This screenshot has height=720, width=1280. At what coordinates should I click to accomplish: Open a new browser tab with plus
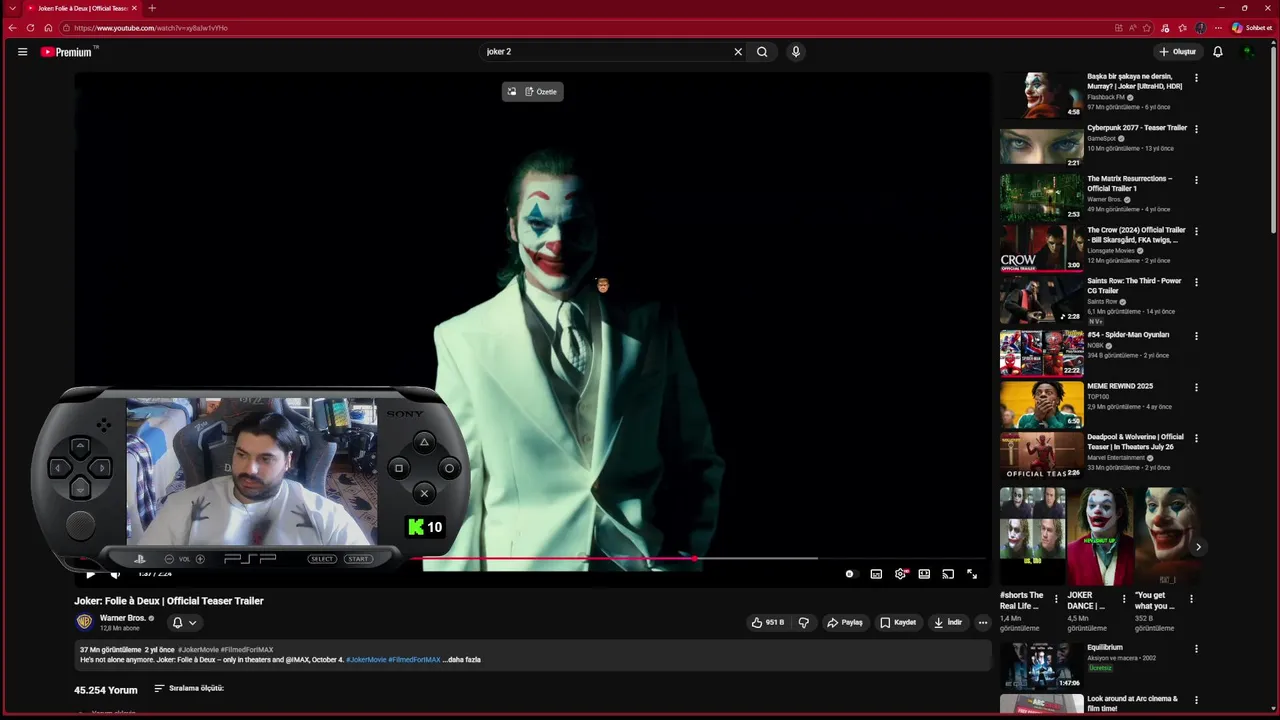(152, 8)
